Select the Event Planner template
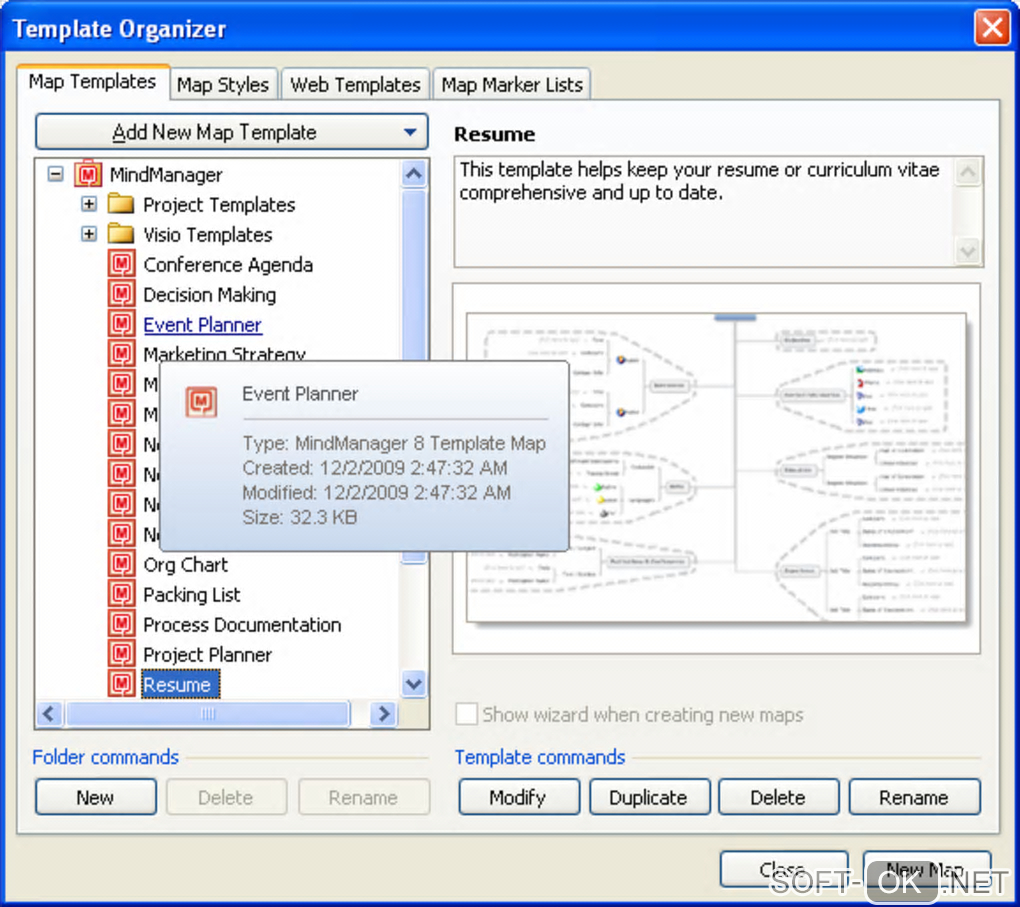Screen dimensions: 1020x907 [x=202, y=325]
